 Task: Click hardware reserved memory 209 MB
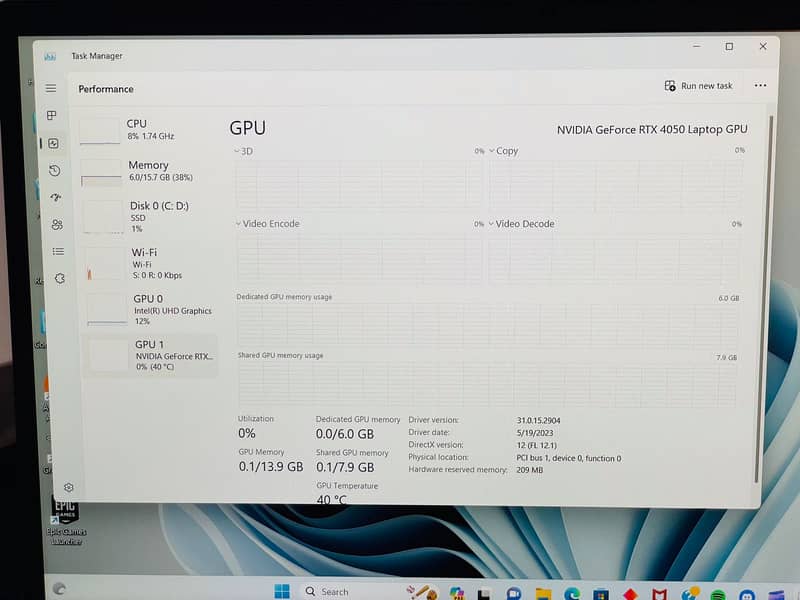pos(530,470)
